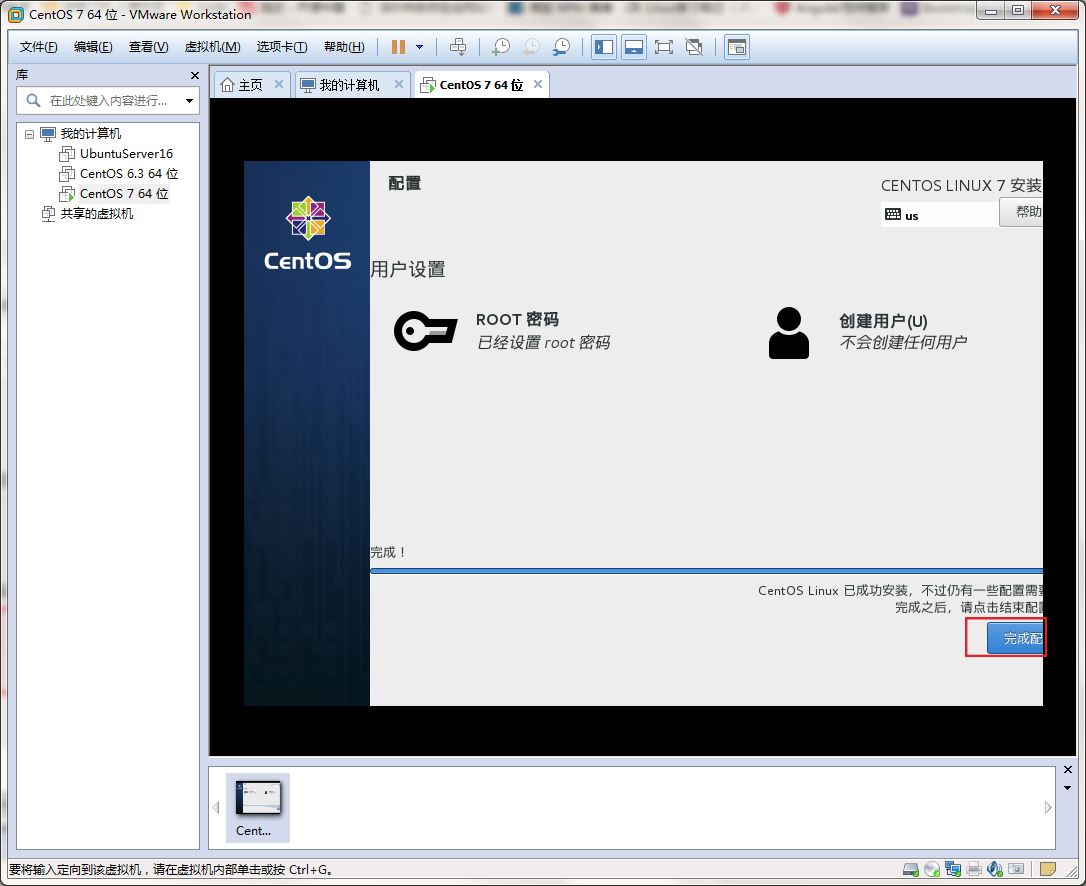
Task: Toggle the console view toolbar button
Action: point(737,47)
